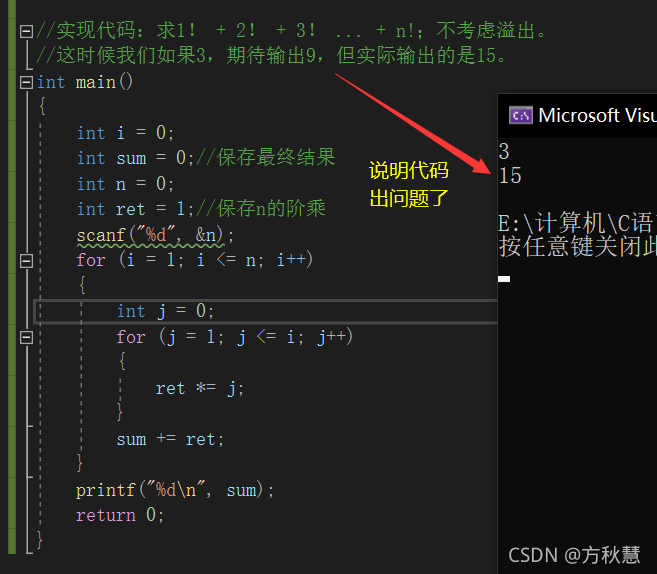Screen dimensions: 657x574
Task: Click the first comment line '实现代码'
Action: [291, 31]
